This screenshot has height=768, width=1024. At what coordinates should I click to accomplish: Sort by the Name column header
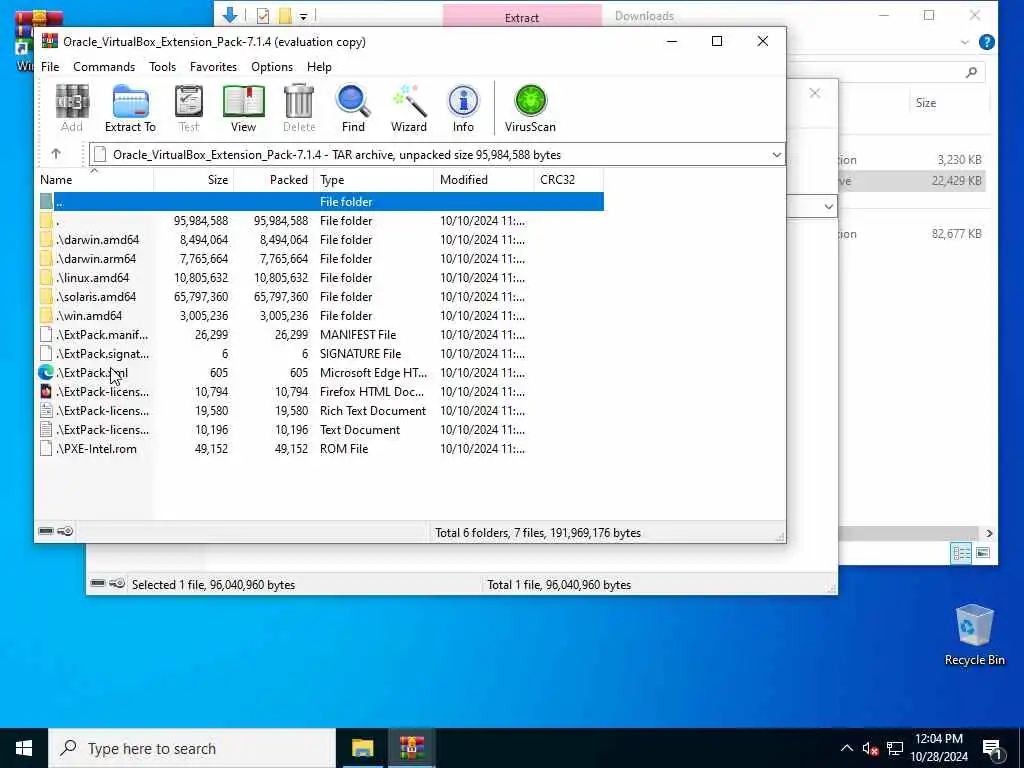pos(95,180)
